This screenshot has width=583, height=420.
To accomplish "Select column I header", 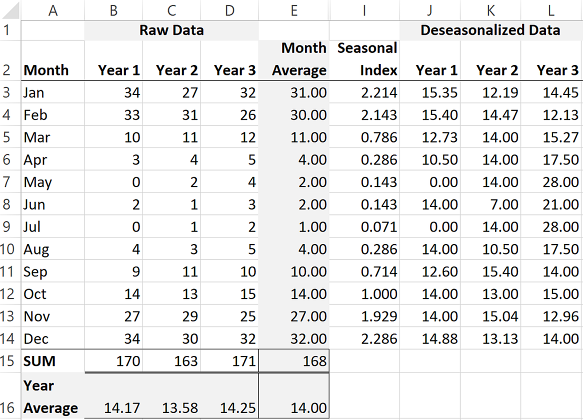I will click(364, 10).
